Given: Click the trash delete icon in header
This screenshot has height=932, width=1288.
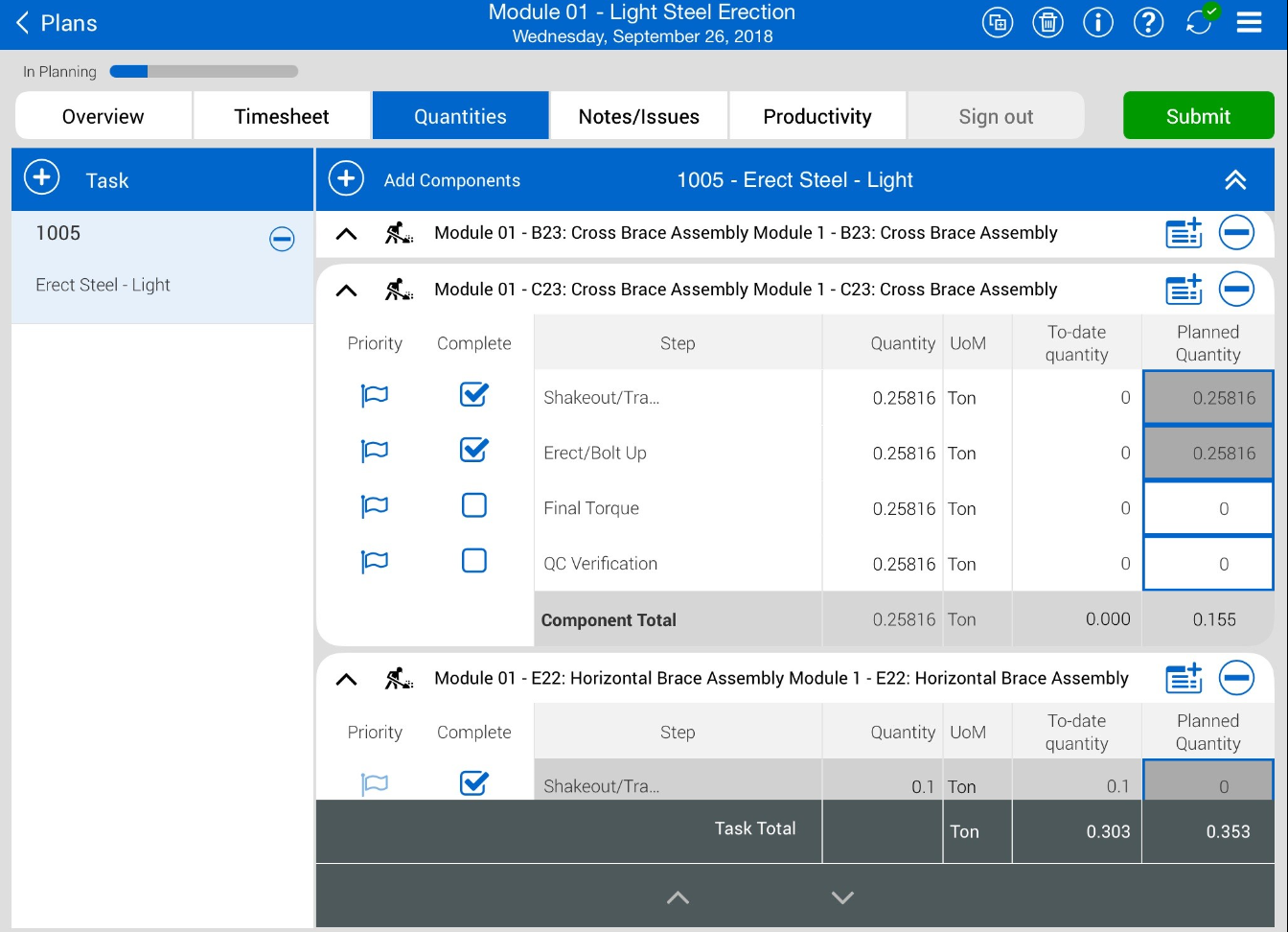Looking at the screenshot, I should [1047, 22].
